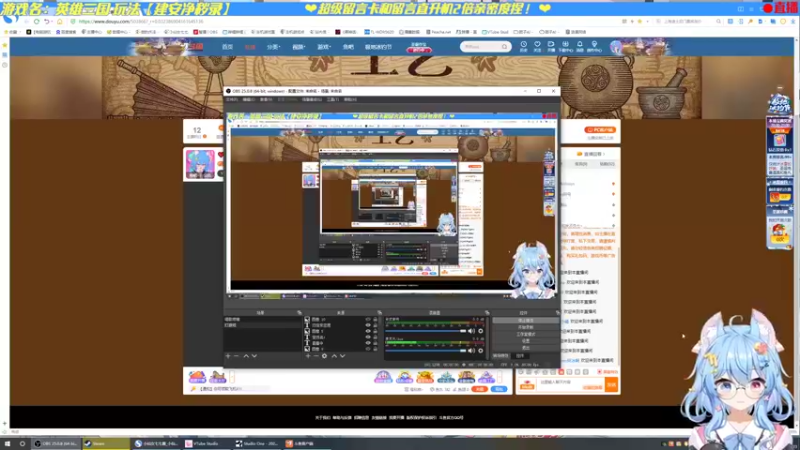This screenshot has width=800, height=450.
Task: Move the selected source up in OBS Sources toolbar
Action: coord(334,356)
